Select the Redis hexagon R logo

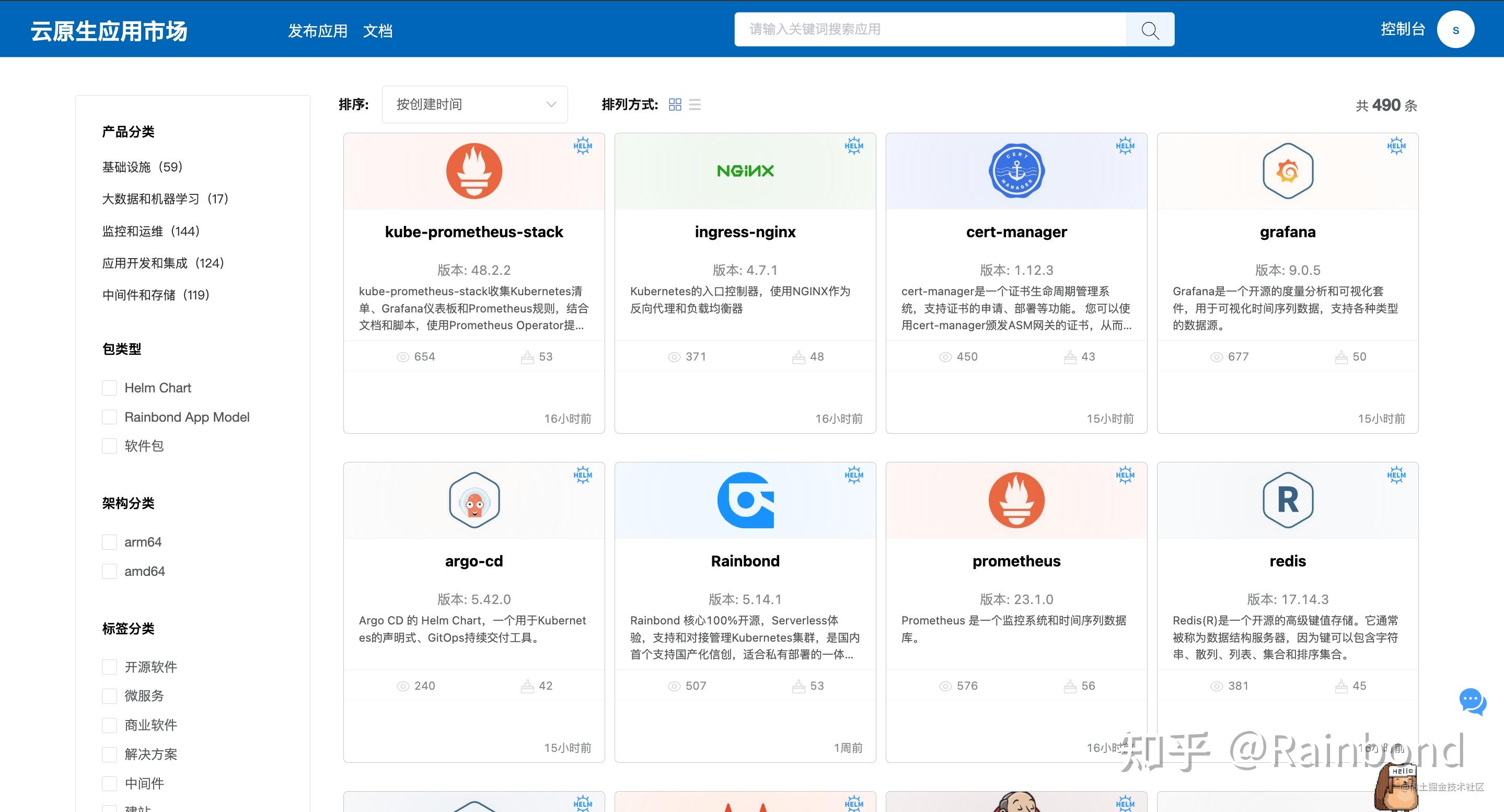coord(1287,500)
